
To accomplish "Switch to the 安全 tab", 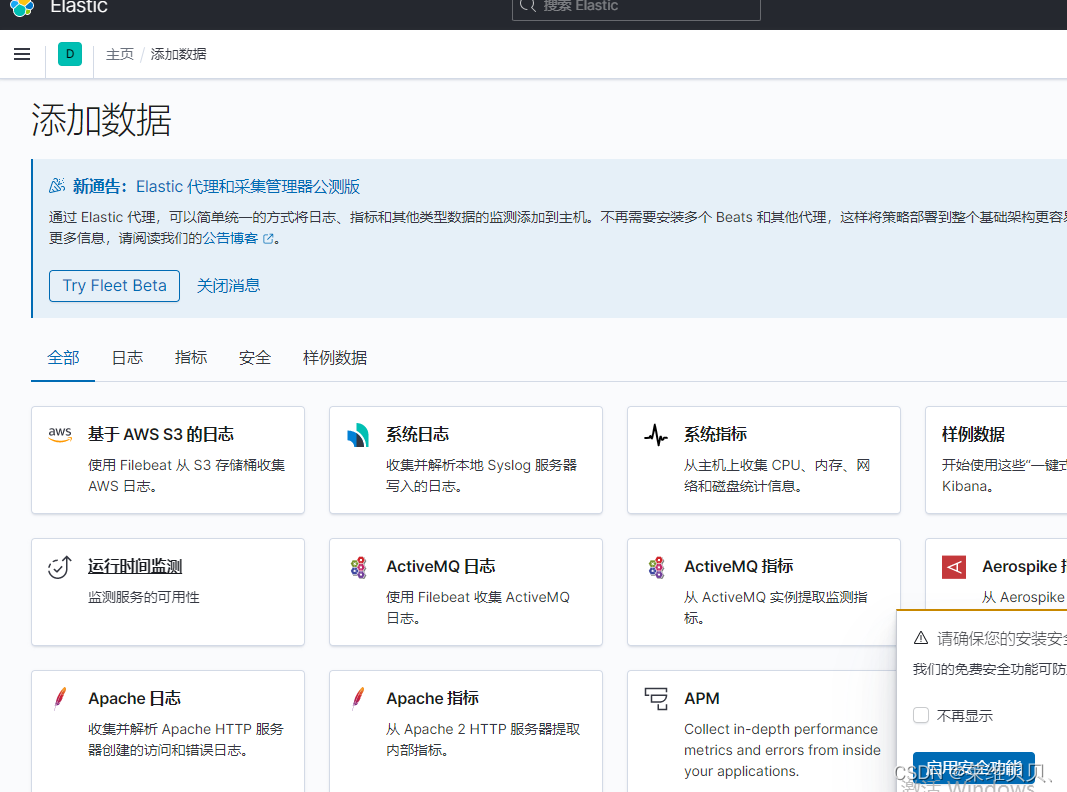I will pos(255,358).
